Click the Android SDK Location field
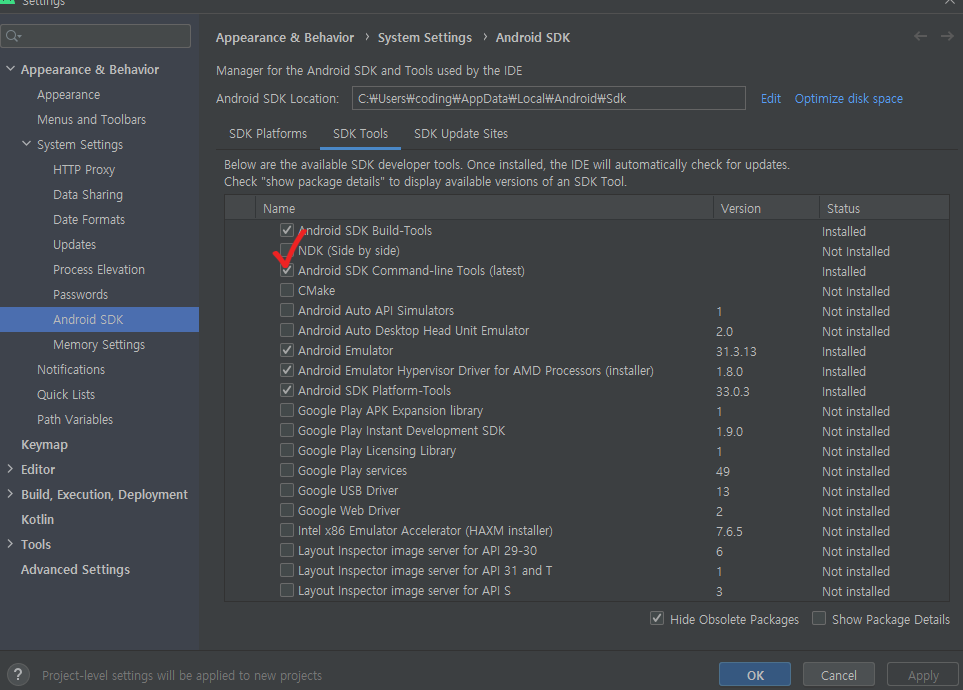 (x=548, y=98)
